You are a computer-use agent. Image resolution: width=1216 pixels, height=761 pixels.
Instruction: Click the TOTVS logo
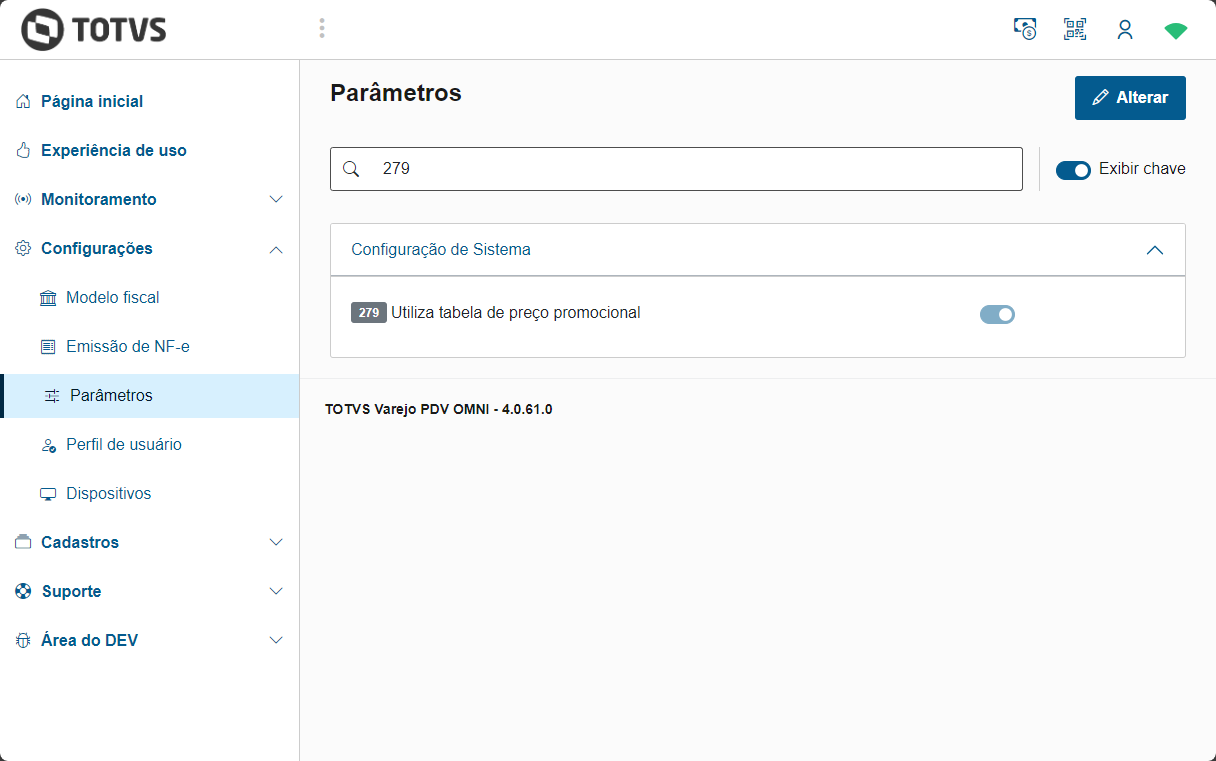(x=94, y=30)
